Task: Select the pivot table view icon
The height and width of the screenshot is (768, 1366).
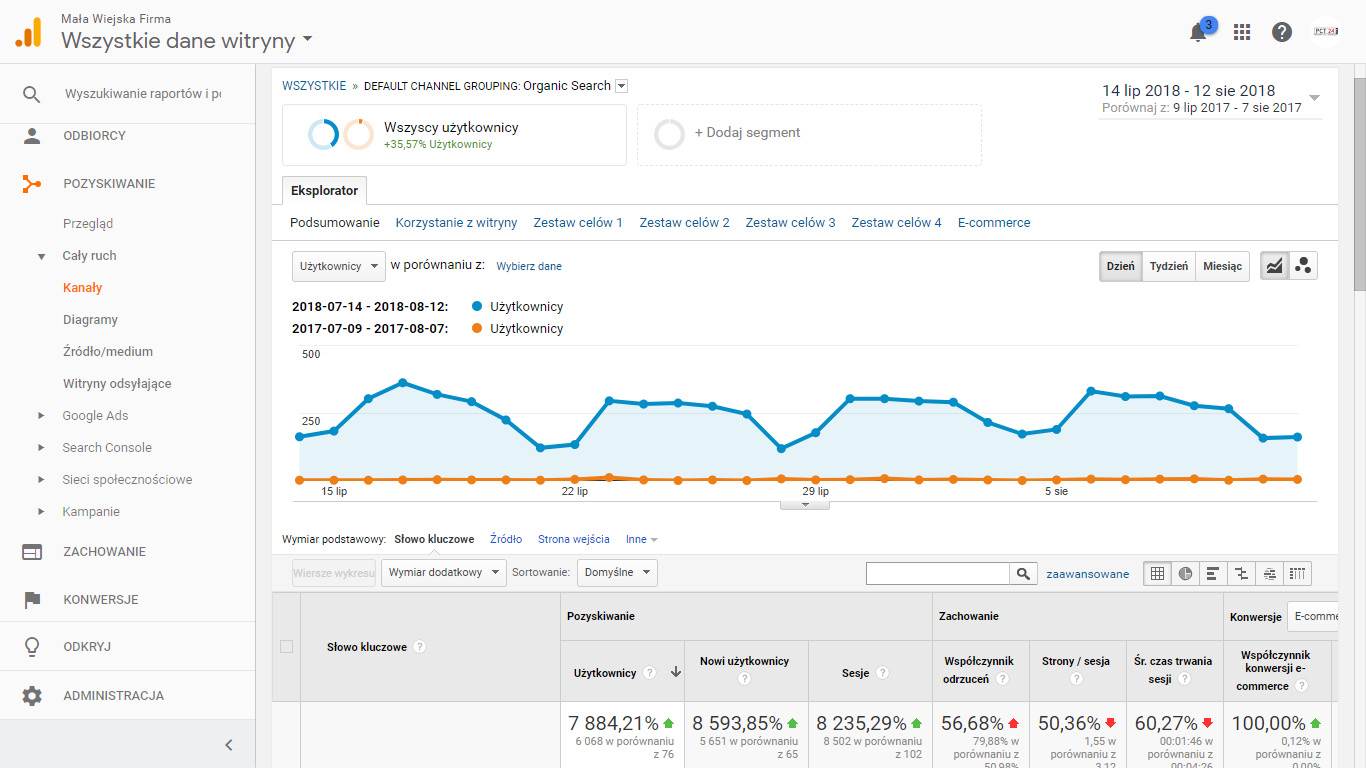Action: [x=1297, y=574]
